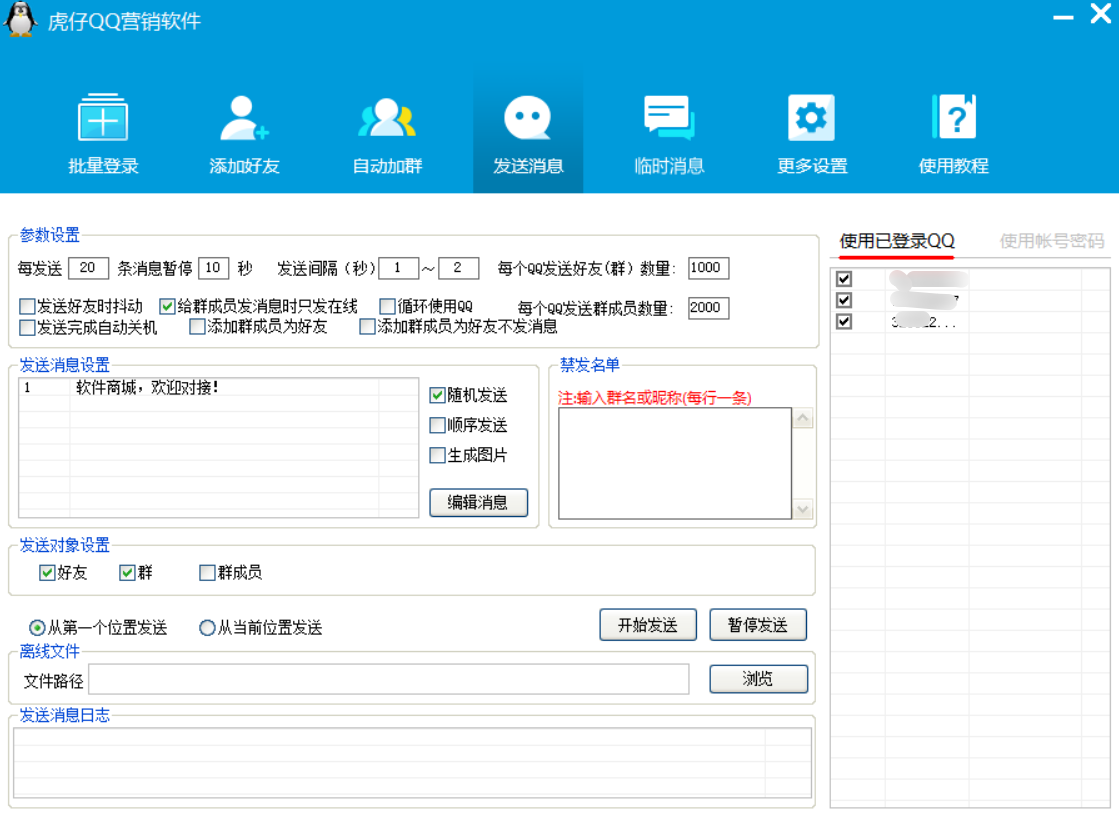Switch to 使用帐号密码 tab
The width and height of the screenshot is (1119, 823).
coord(1051,241)
